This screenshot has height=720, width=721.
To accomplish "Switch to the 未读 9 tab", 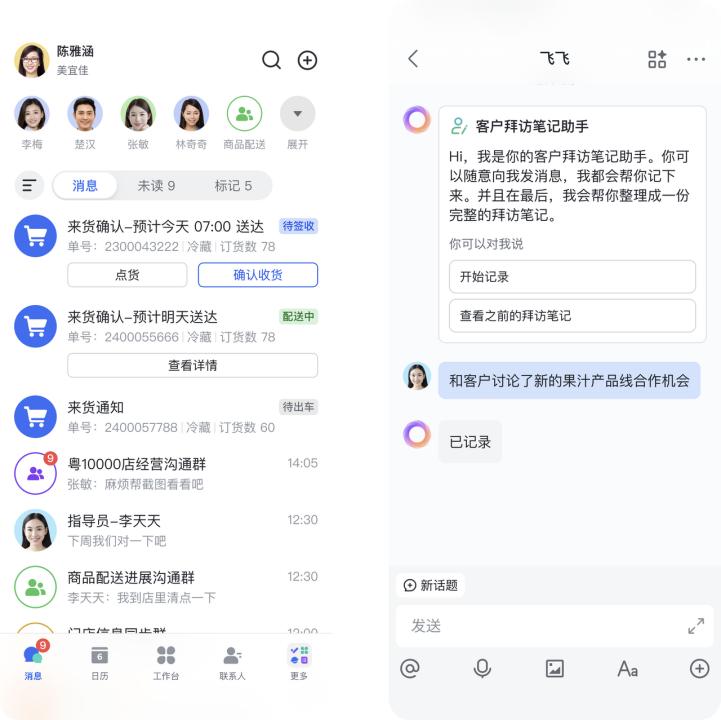I will pyautogui.click(x=156, y=186).
